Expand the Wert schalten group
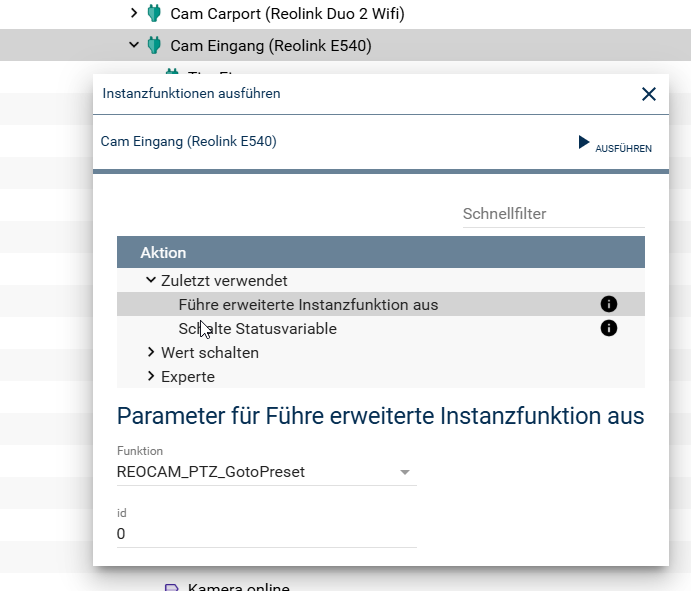 [151, 352]
